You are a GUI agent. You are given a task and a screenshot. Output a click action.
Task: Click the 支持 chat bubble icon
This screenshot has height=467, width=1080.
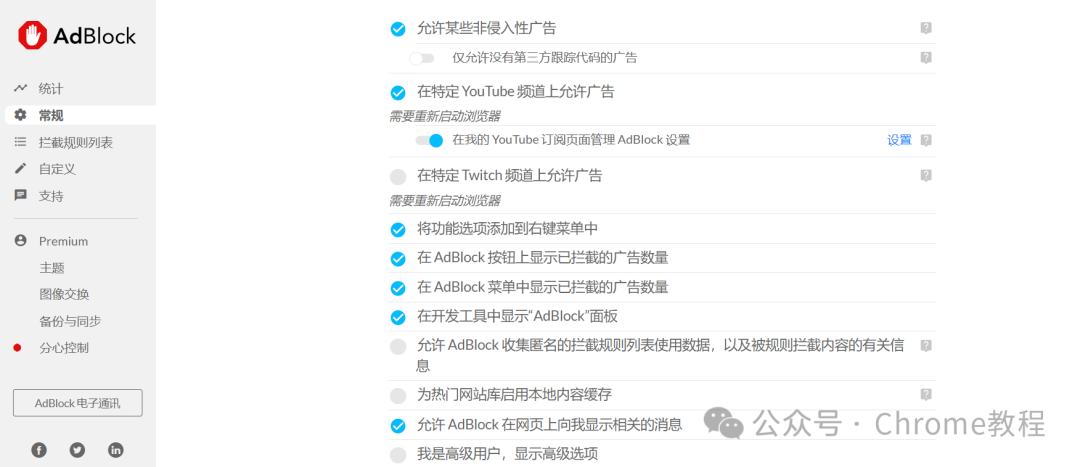coord(21,196)
